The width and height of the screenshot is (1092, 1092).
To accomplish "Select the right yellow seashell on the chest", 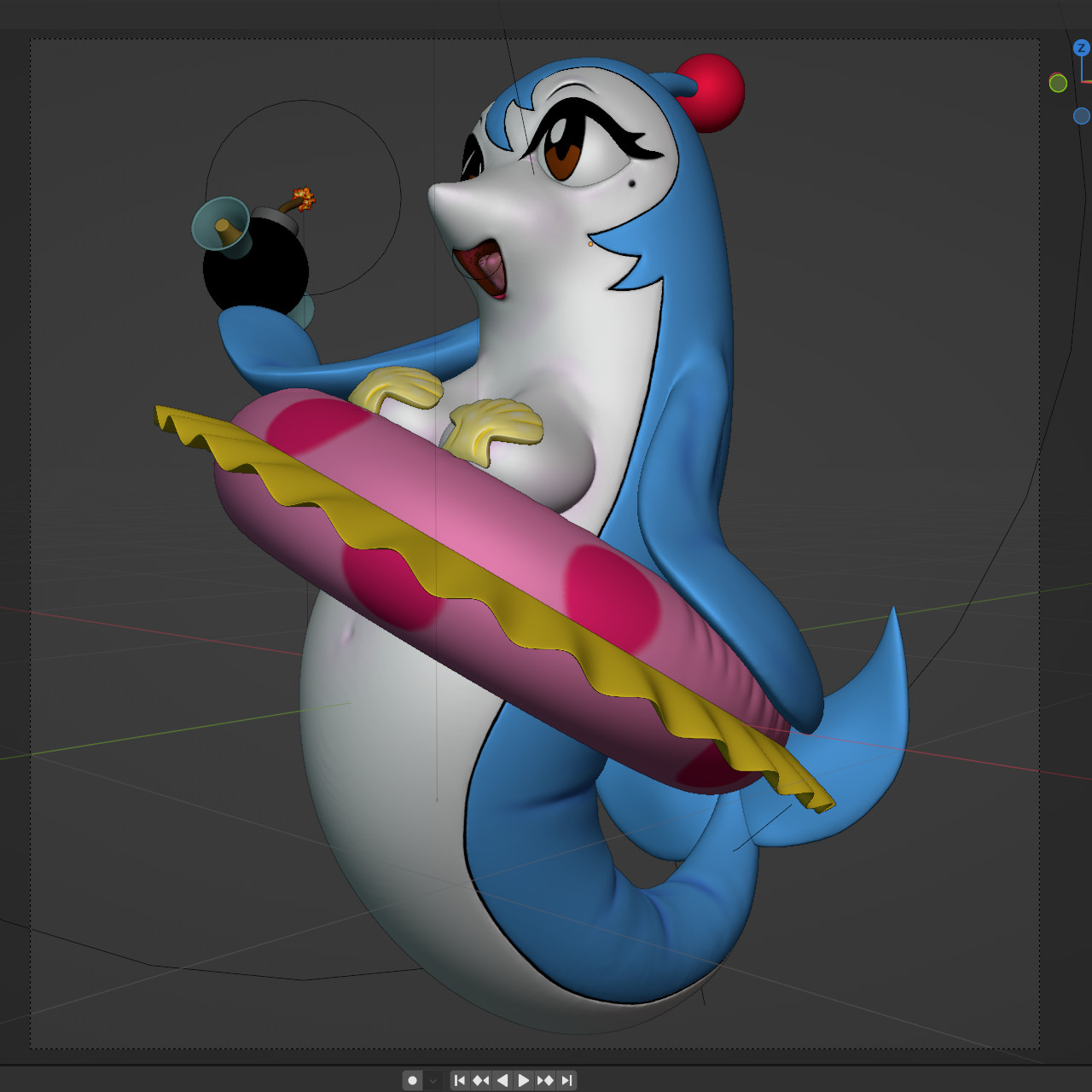I will tap(495, 424).
